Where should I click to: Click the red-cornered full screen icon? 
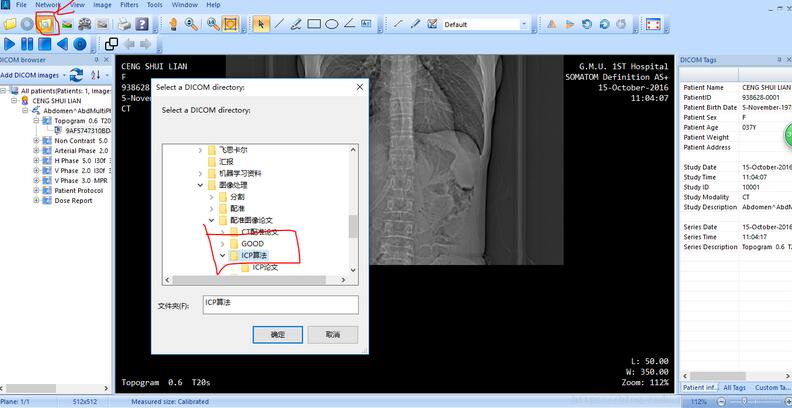[654, 24]
